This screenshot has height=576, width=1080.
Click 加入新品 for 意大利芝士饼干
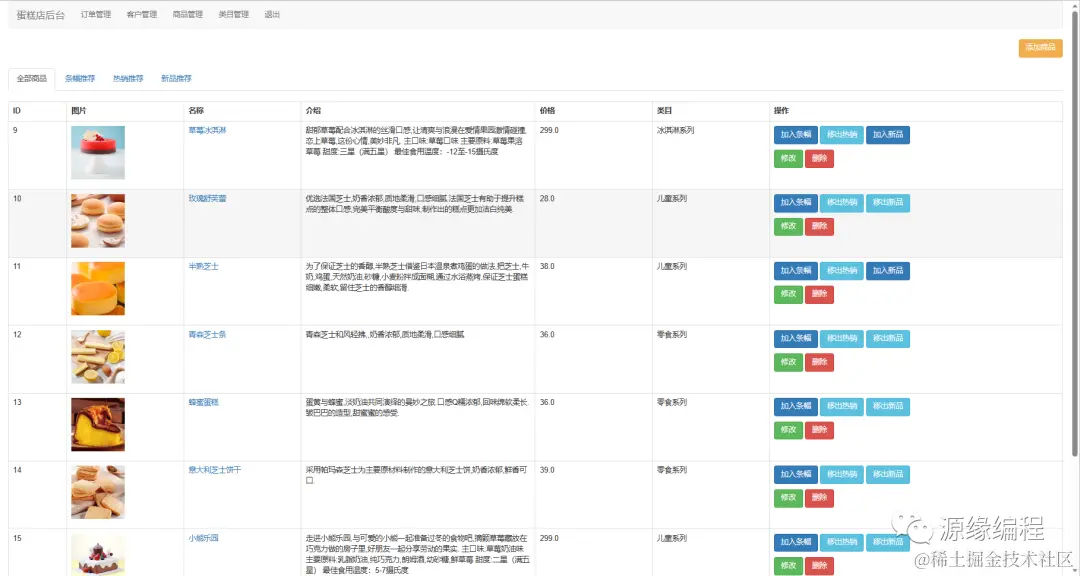[x=888, y=474]
